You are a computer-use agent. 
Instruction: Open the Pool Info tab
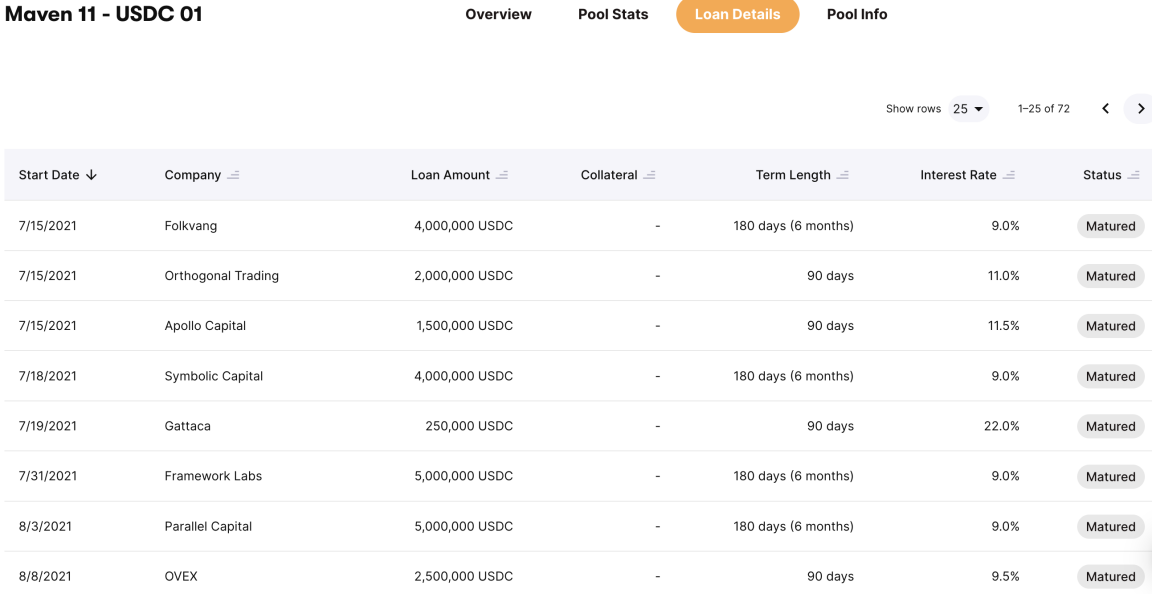click(857, 15)
